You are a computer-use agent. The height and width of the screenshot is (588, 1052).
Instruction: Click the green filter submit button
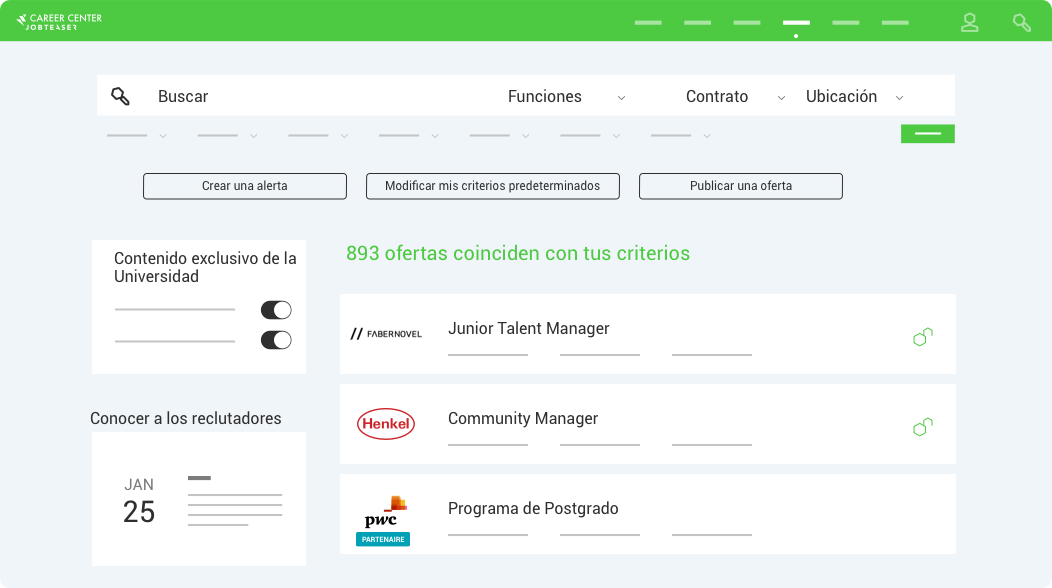(928, 134)
